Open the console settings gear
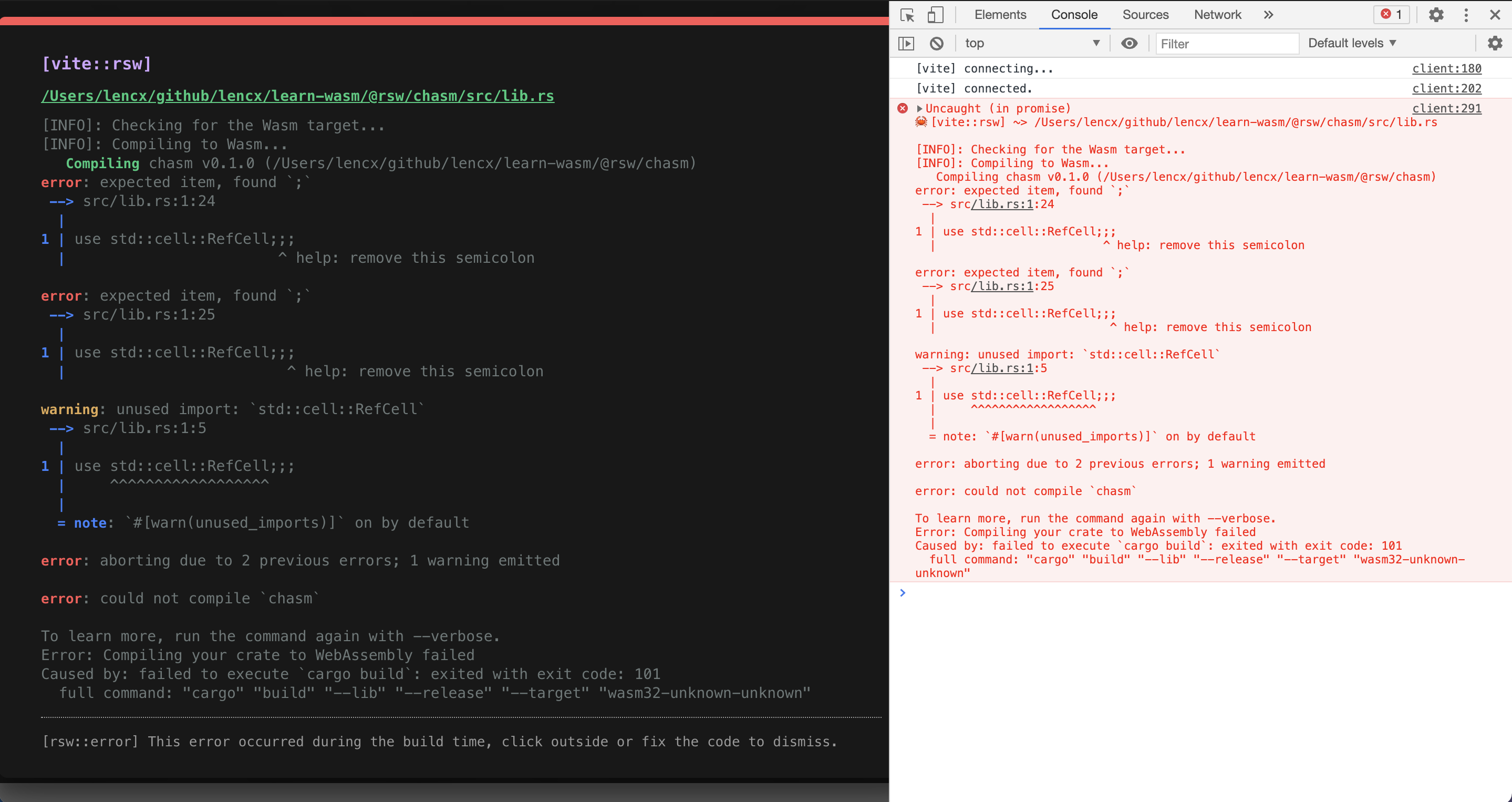The image size is (1512, 802). [1496, 43]
